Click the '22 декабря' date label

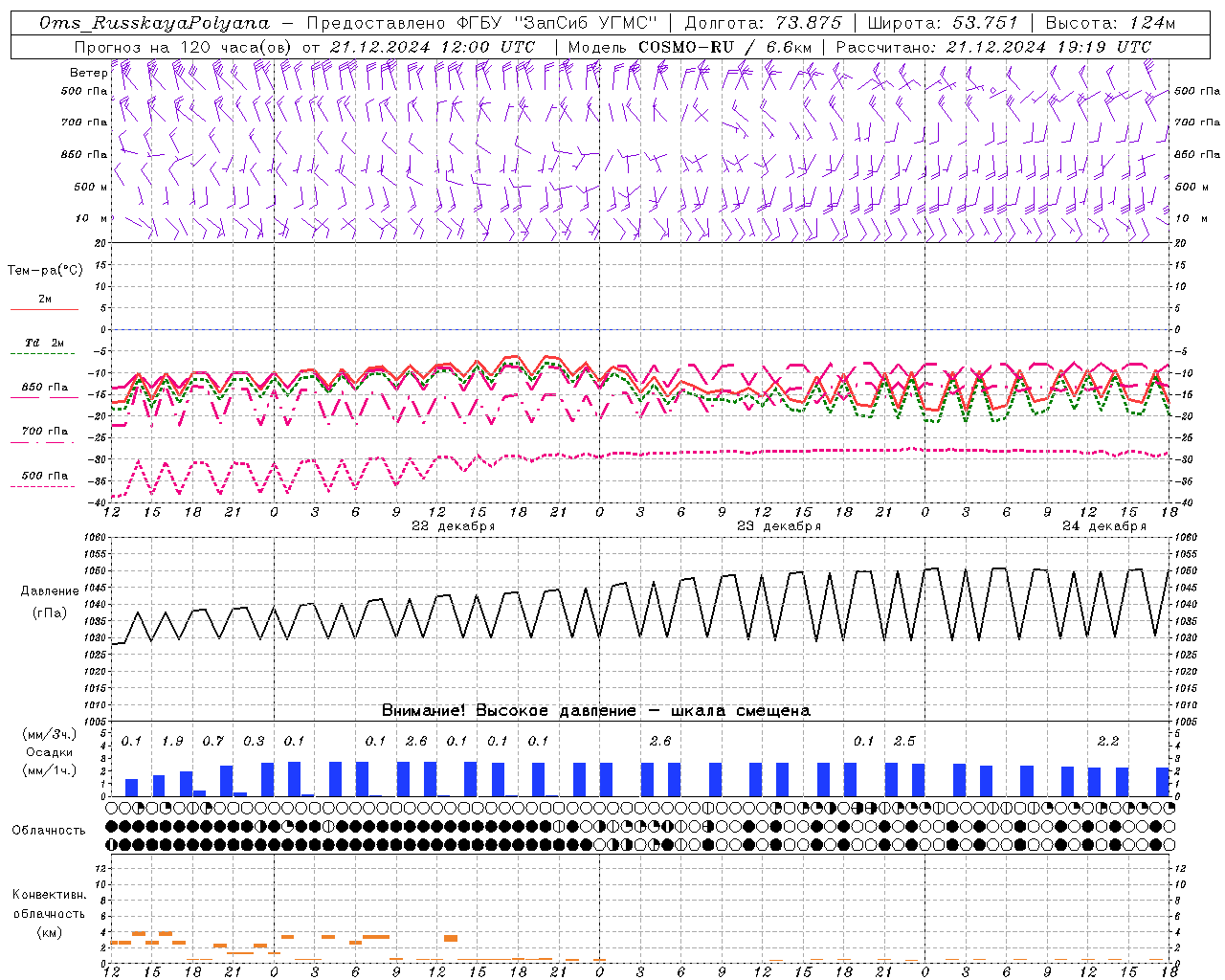tap(454, 526)
